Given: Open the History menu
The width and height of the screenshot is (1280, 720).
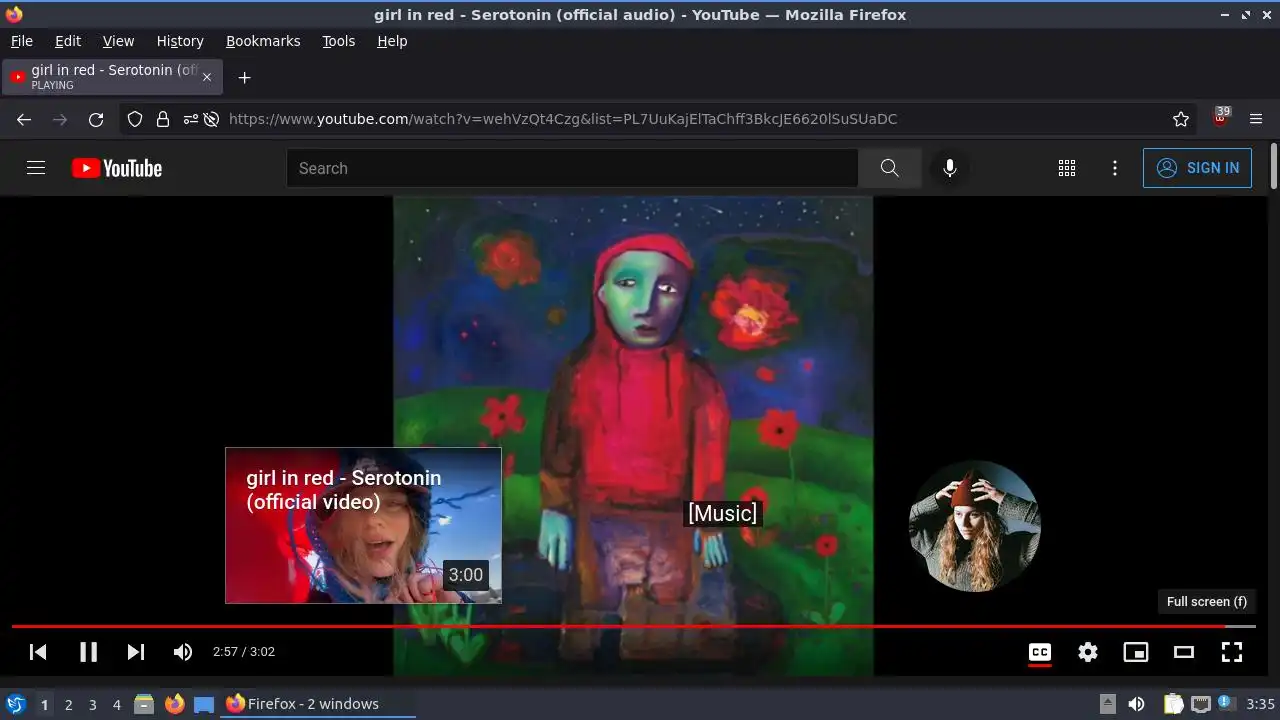Looking at the screenshot, I should coord(180,41).
